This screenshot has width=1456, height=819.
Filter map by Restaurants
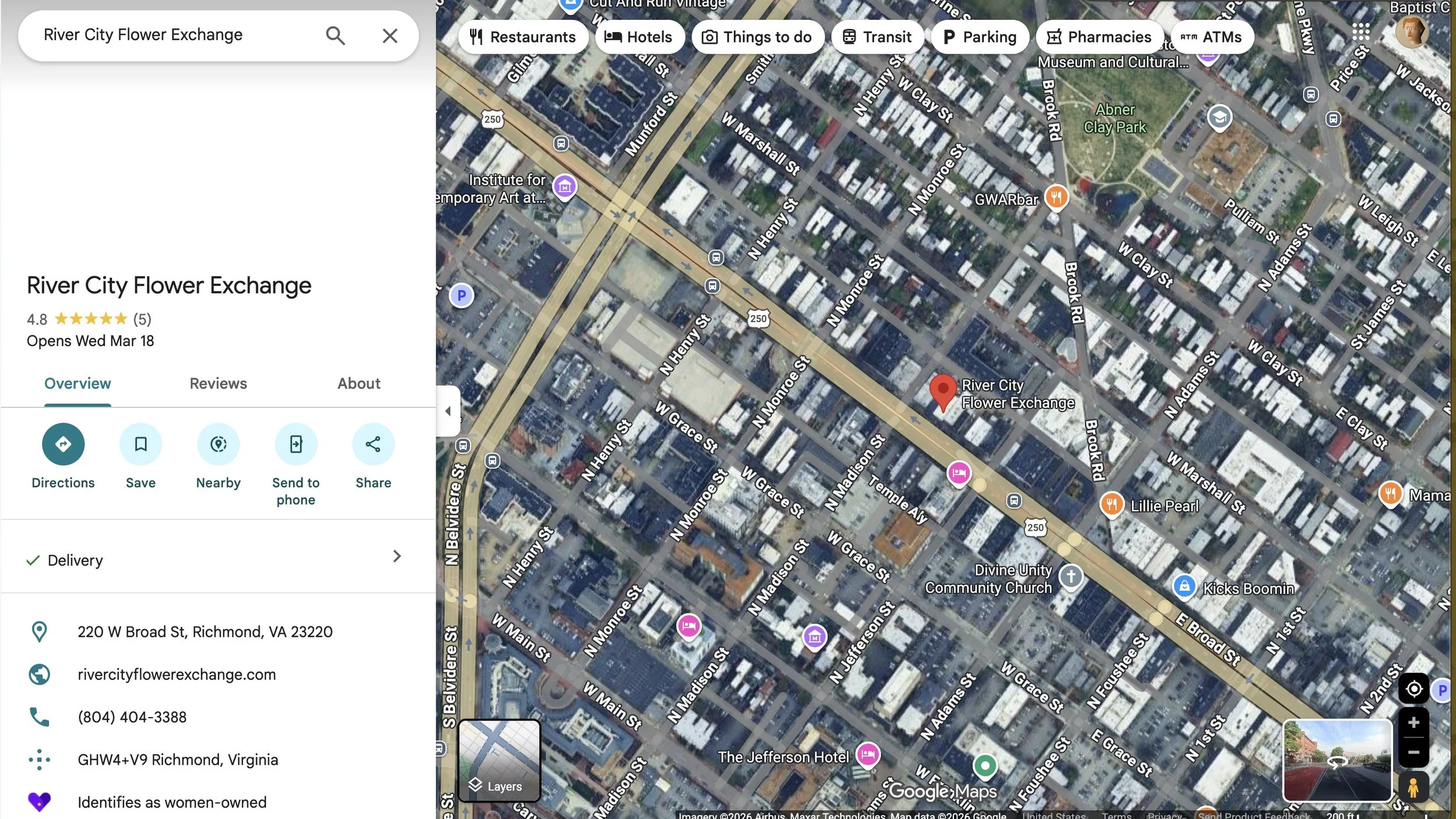pos(522,37)
